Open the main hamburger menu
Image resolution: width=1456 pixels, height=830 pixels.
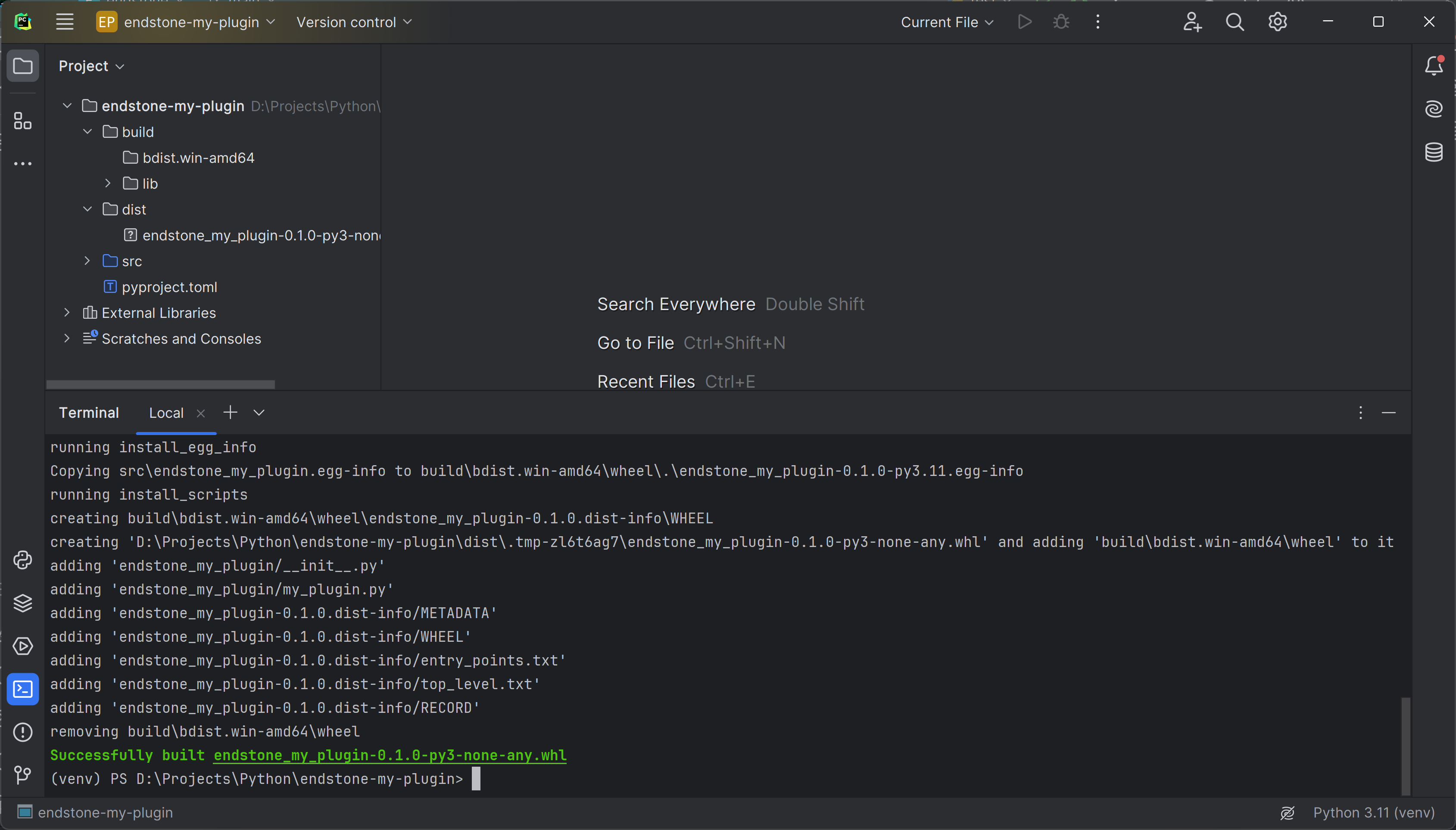[x=64, y=21]
